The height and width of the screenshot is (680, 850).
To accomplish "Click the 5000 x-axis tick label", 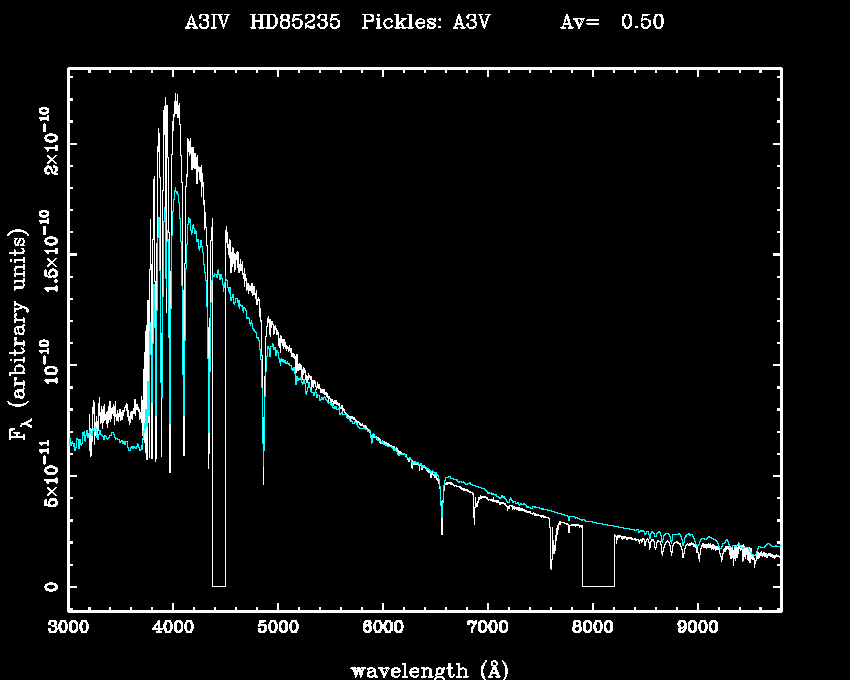I will pyautogui.click(x=278, y=627).
